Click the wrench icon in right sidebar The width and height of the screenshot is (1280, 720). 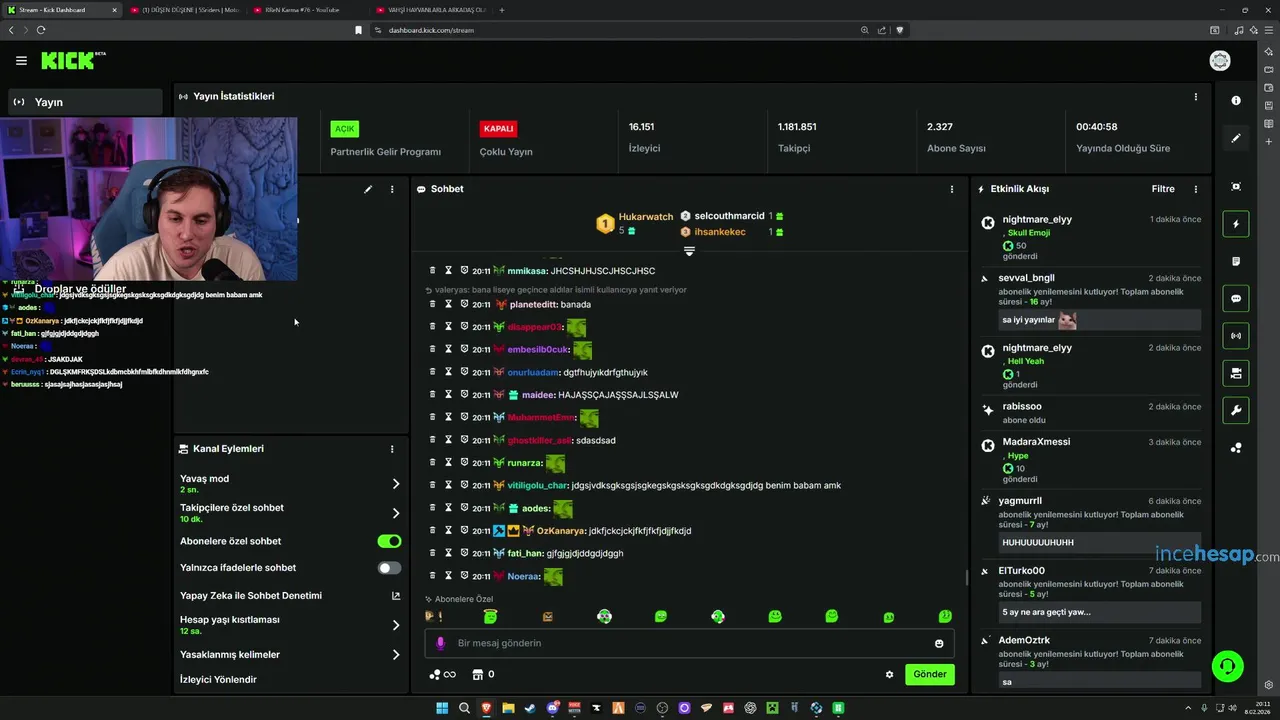1236,410
